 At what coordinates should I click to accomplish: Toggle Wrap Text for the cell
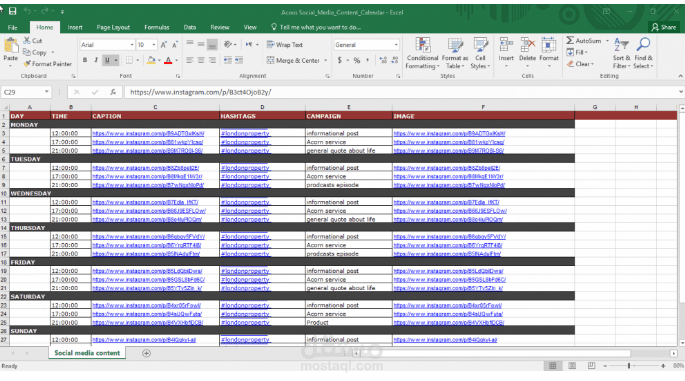(x=285, y=45)
